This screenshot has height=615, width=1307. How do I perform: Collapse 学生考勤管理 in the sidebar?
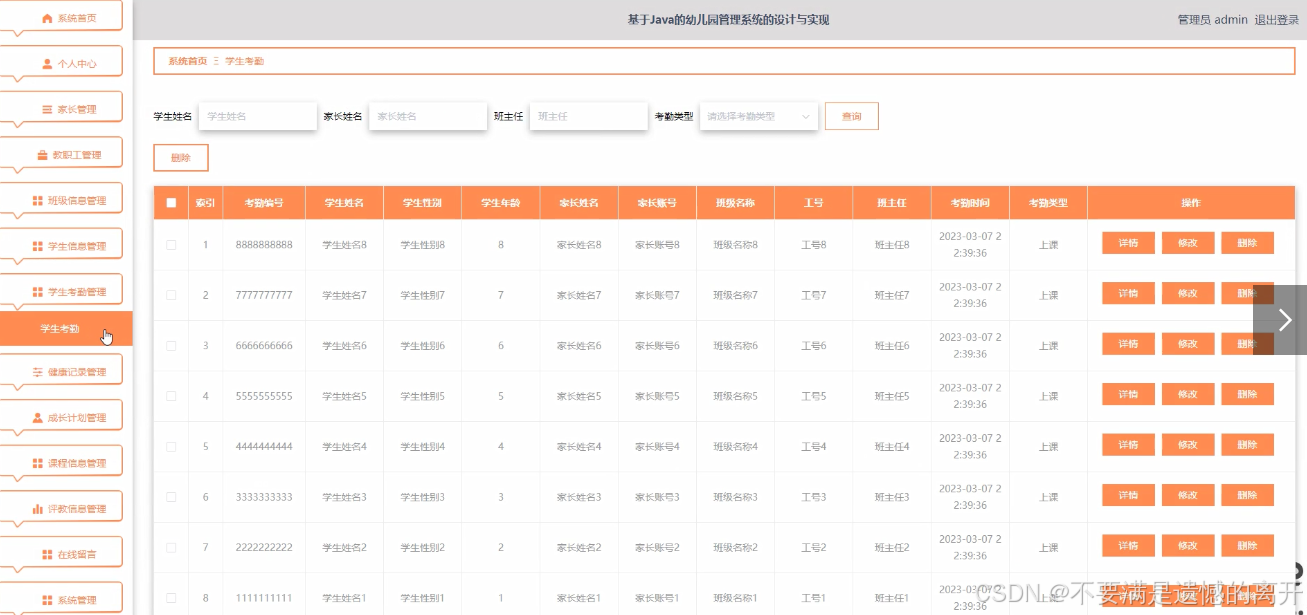click(x=62, y=292)
